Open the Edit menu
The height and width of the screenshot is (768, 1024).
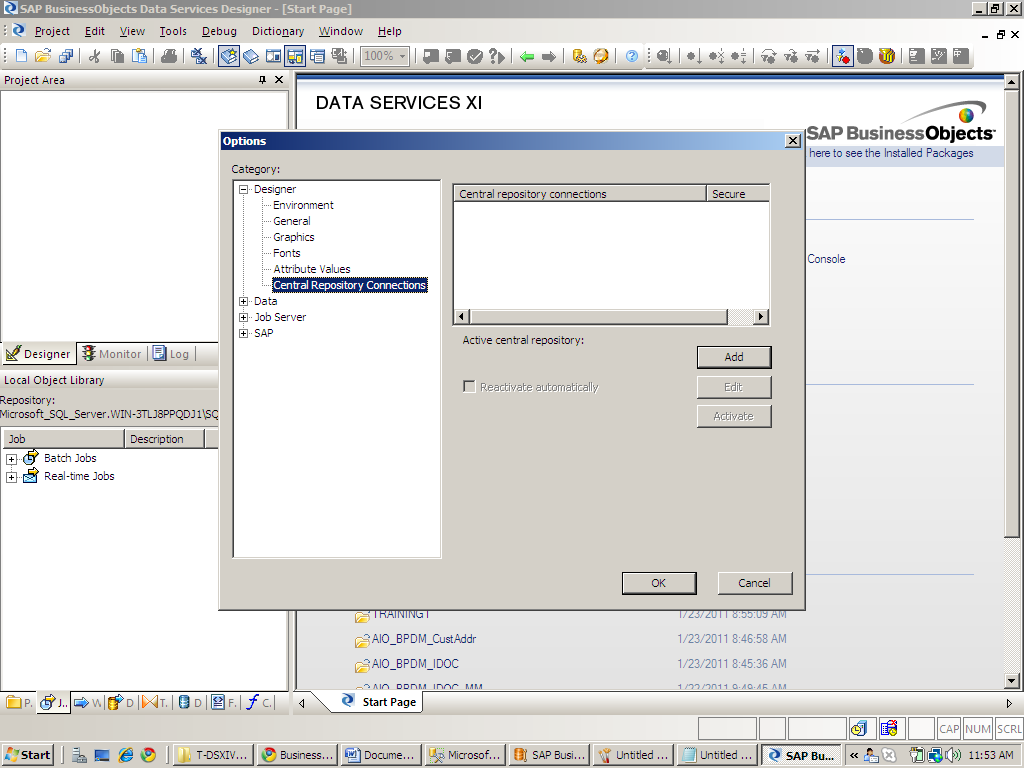point(95,31)
